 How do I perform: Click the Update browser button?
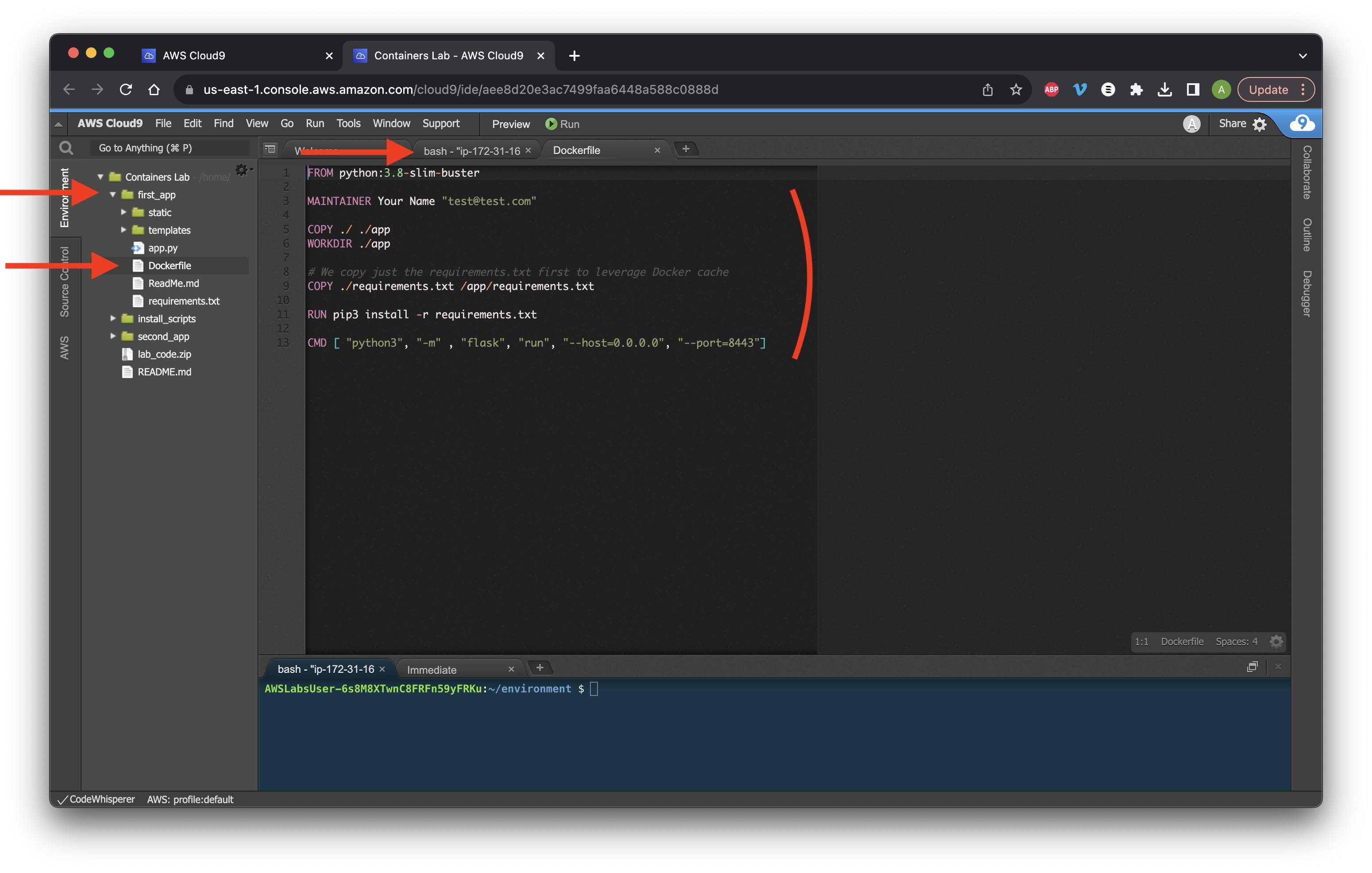pyautogui.click(x=1276, y=89)
